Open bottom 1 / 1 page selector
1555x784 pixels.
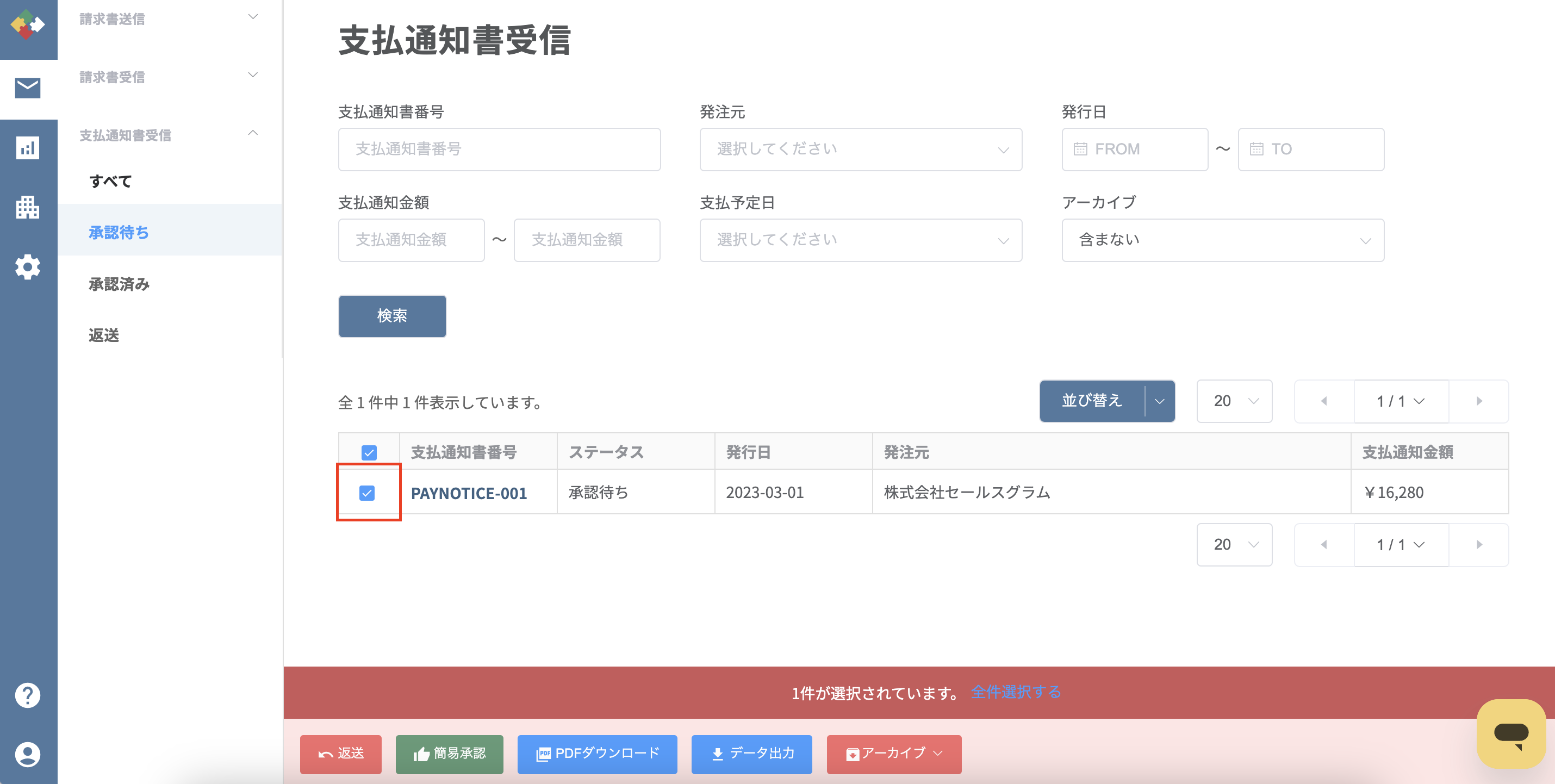pos(1401,545)
